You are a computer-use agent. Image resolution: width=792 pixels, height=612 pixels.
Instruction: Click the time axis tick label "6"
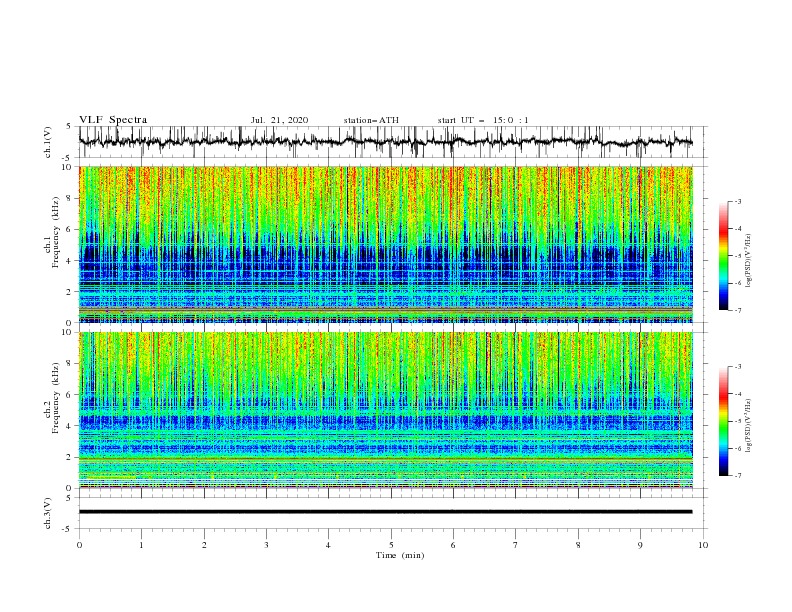click(x=453, y=545)
